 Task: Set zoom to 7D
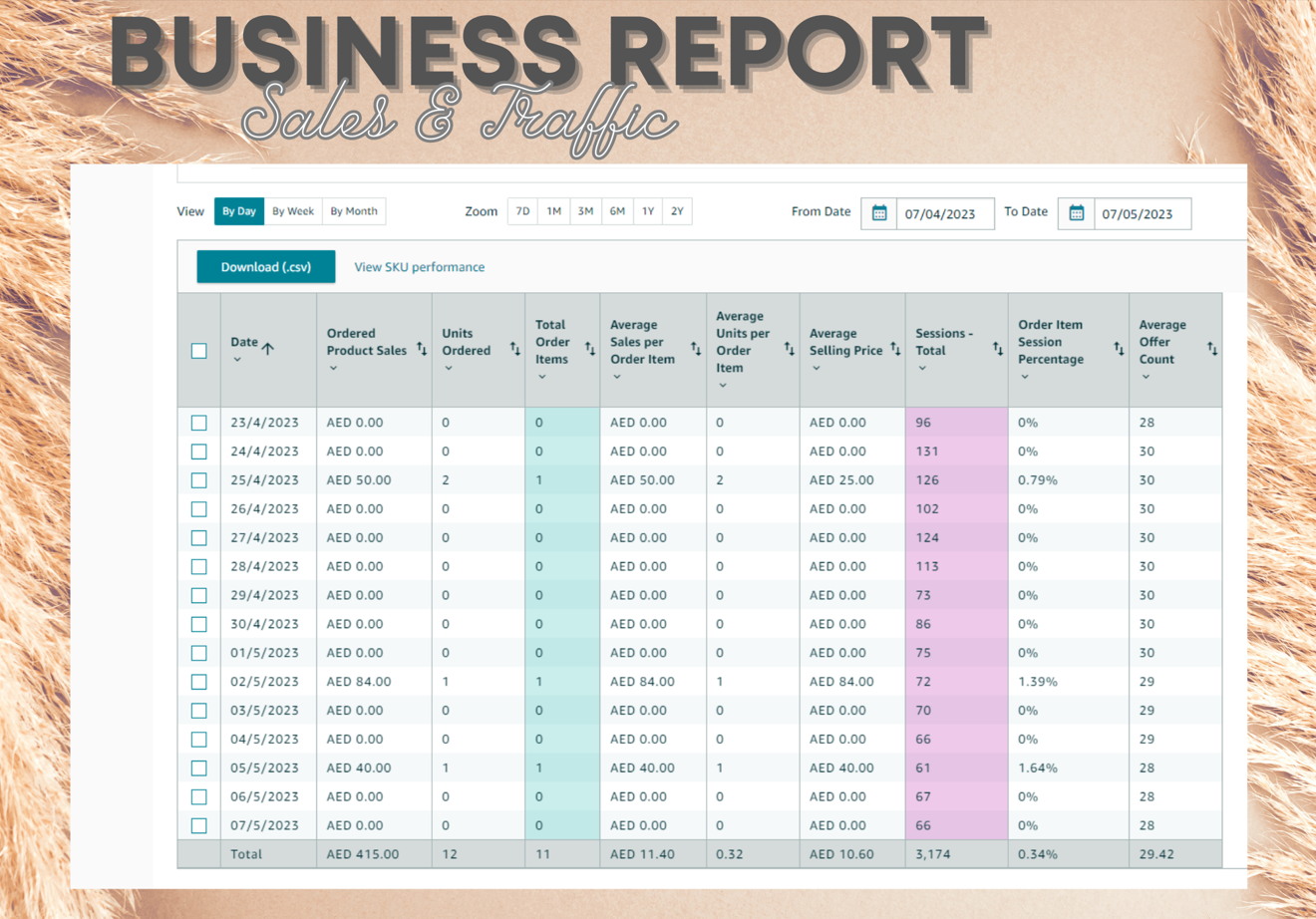(522, 211)
